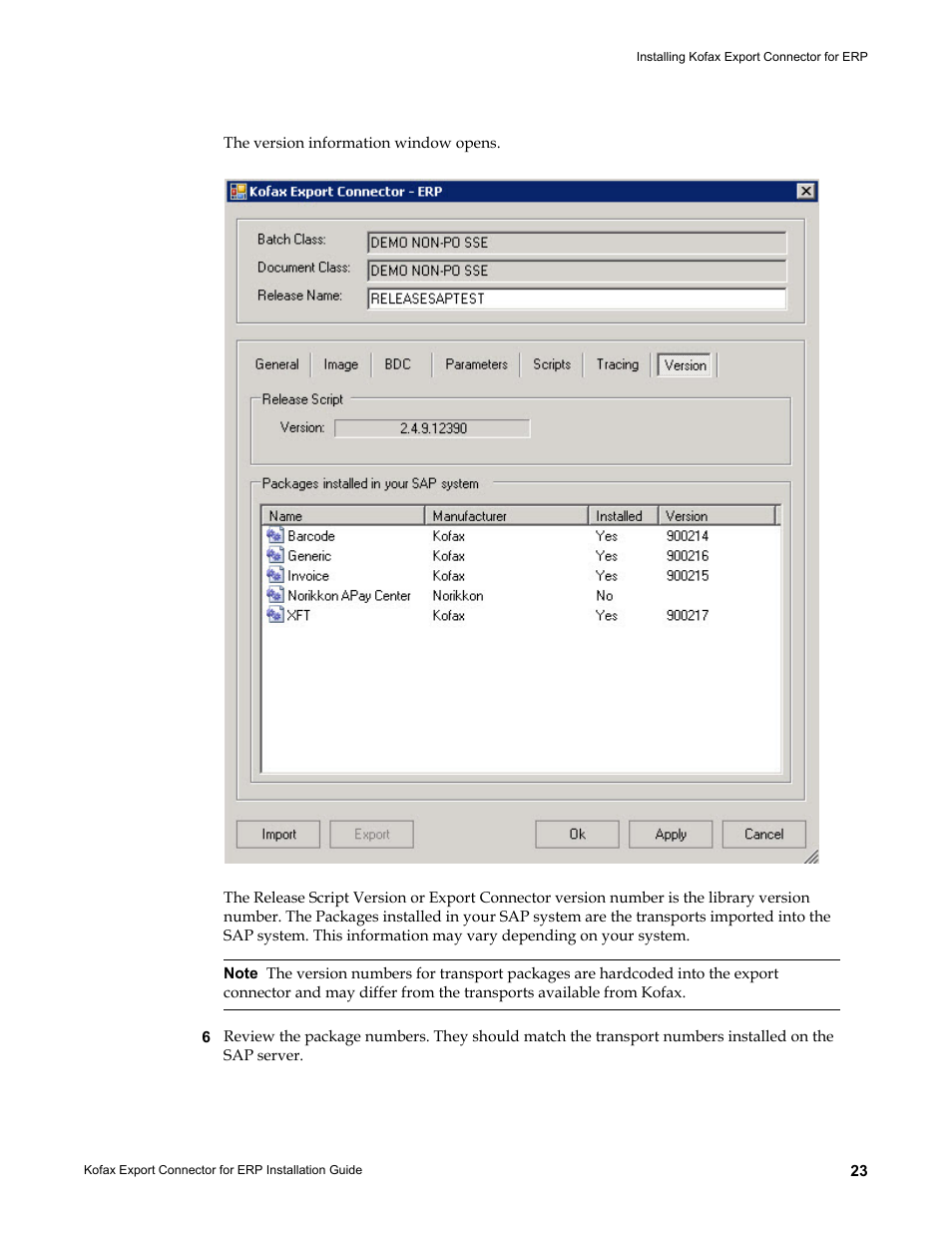952x1233 pixels.
Task: Click the XFT package icon
Action: point(274,615)
